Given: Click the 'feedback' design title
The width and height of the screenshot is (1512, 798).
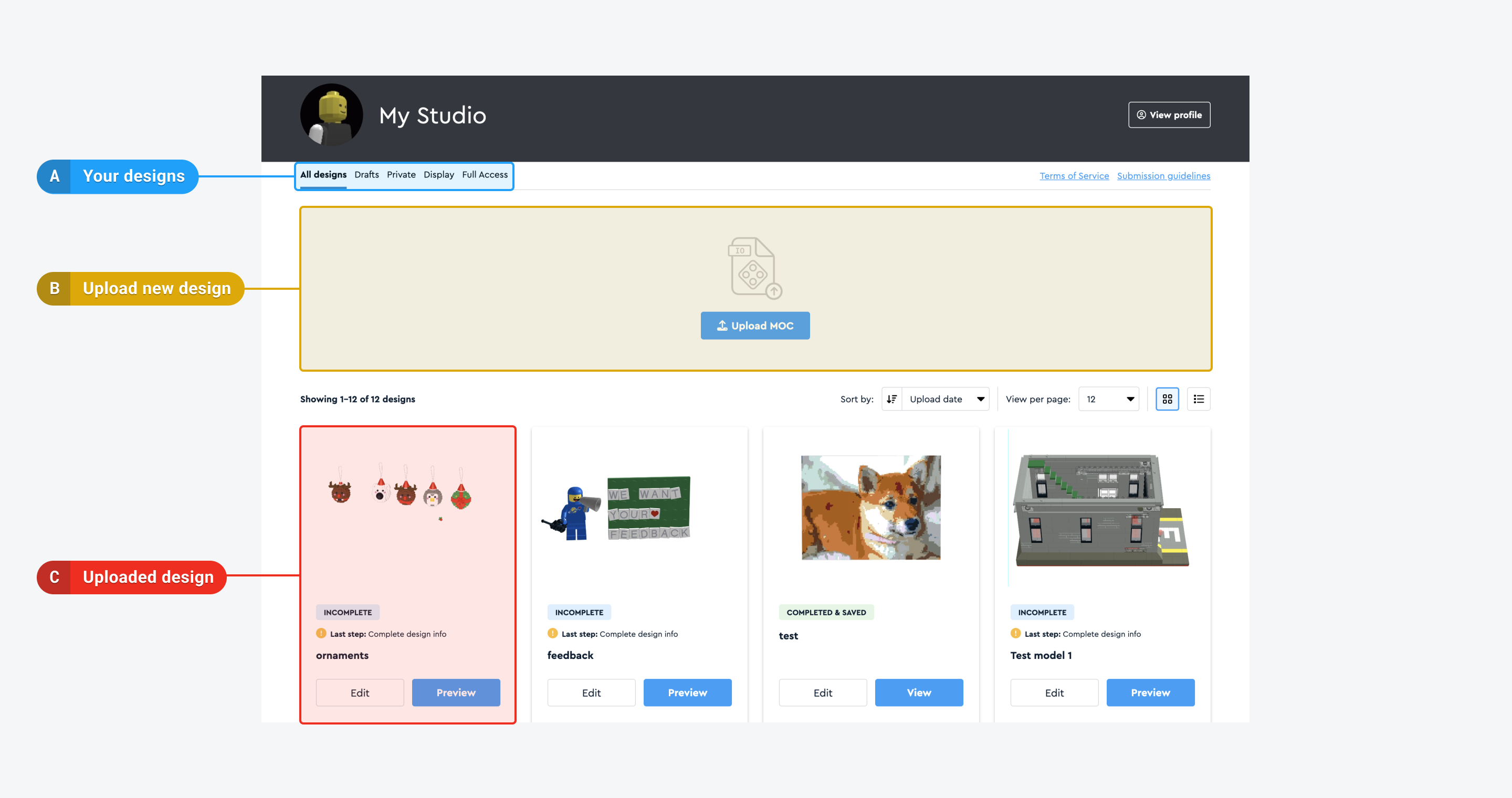Looking at the screenshot, I should [570, 655].
